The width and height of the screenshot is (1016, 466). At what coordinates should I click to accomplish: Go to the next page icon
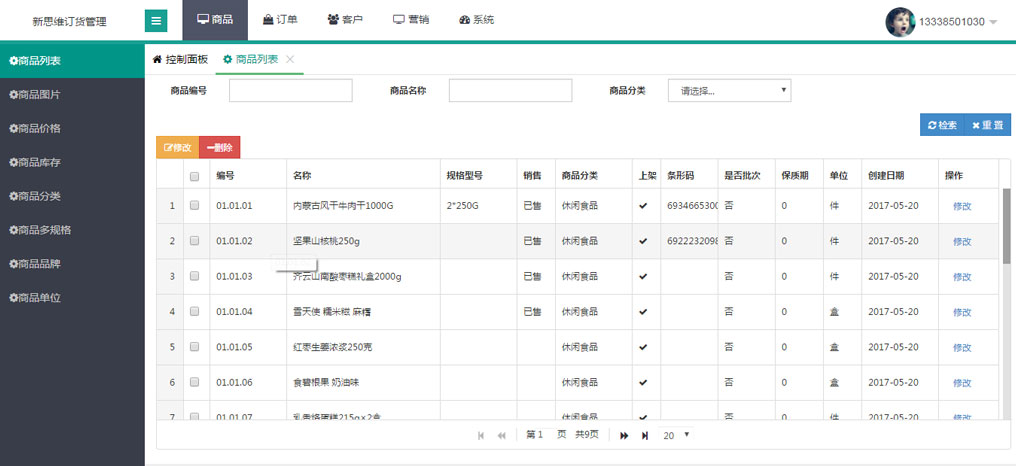pos(624,436)
